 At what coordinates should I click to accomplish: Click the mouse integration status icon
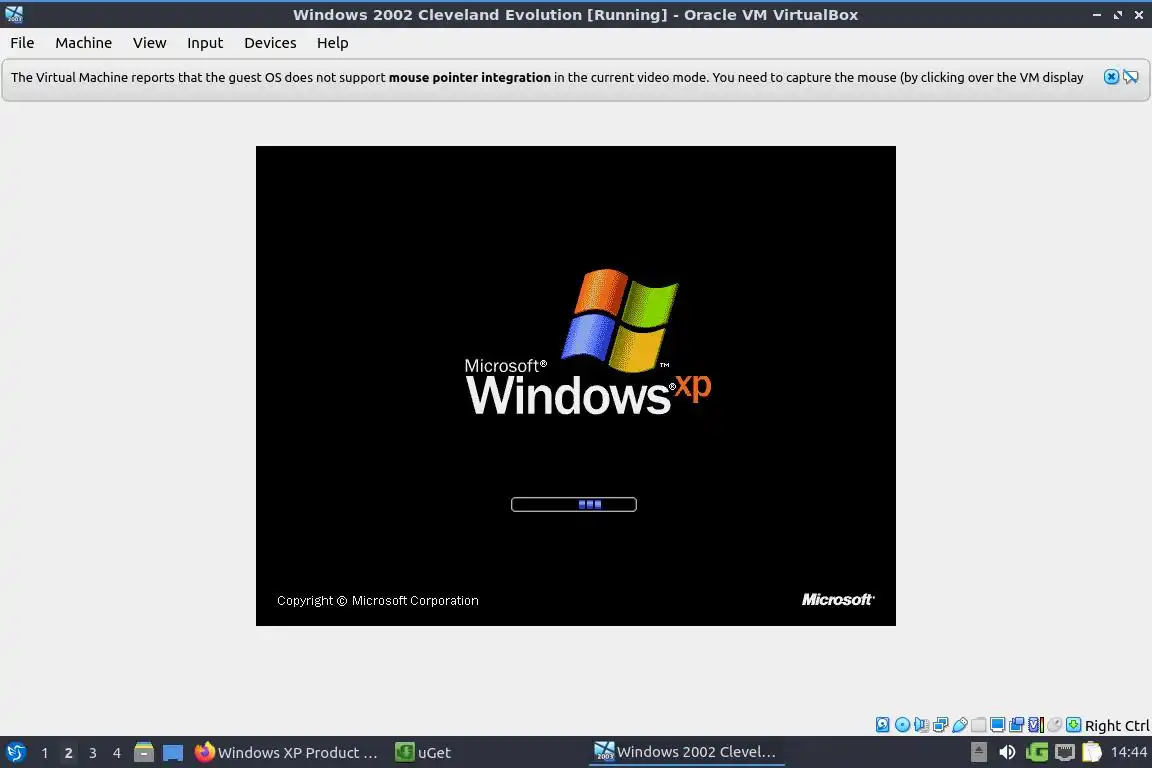click(1054, 725)
